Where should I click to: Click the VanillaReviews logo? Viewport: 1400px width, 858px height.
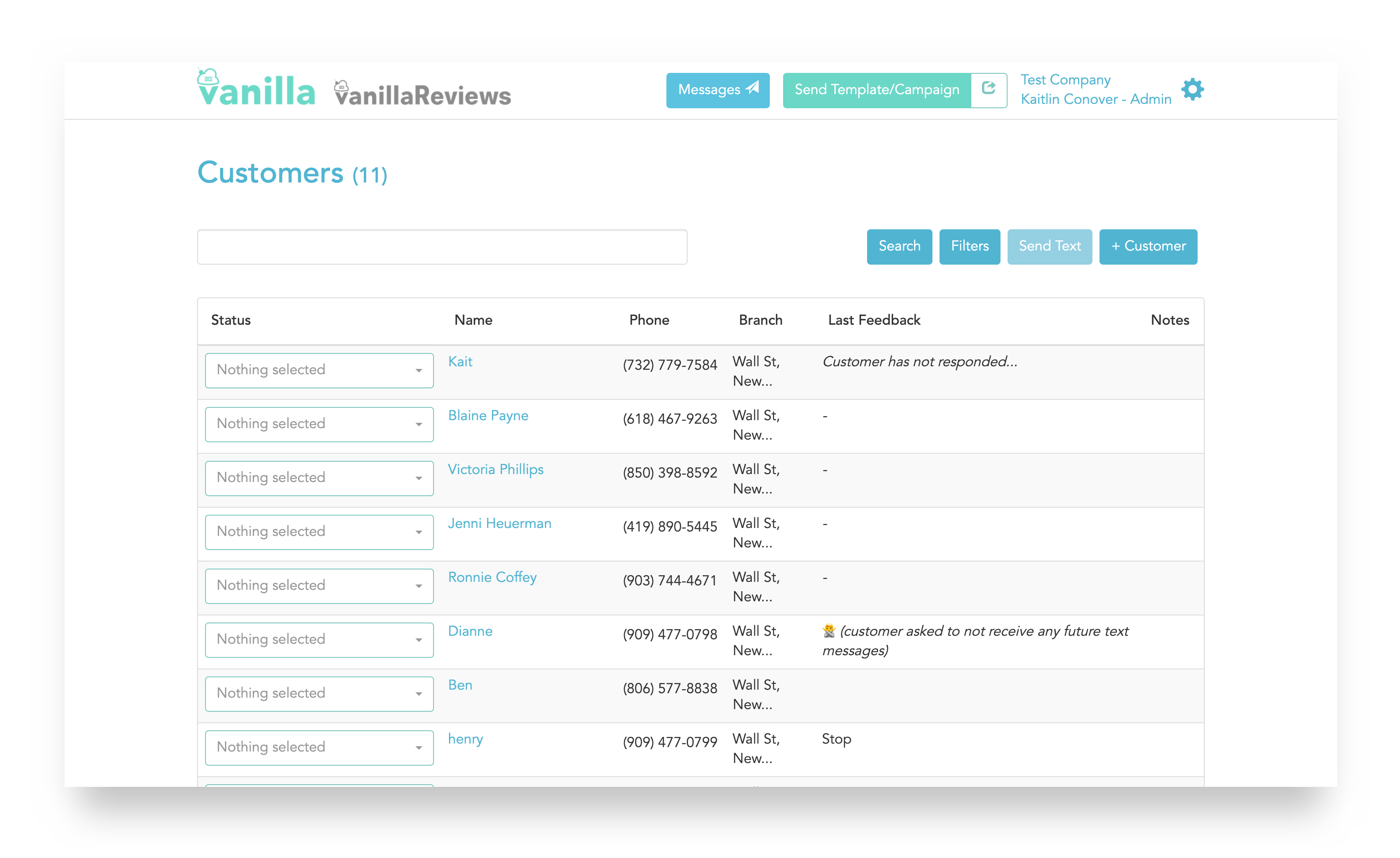tap(422, 94)
